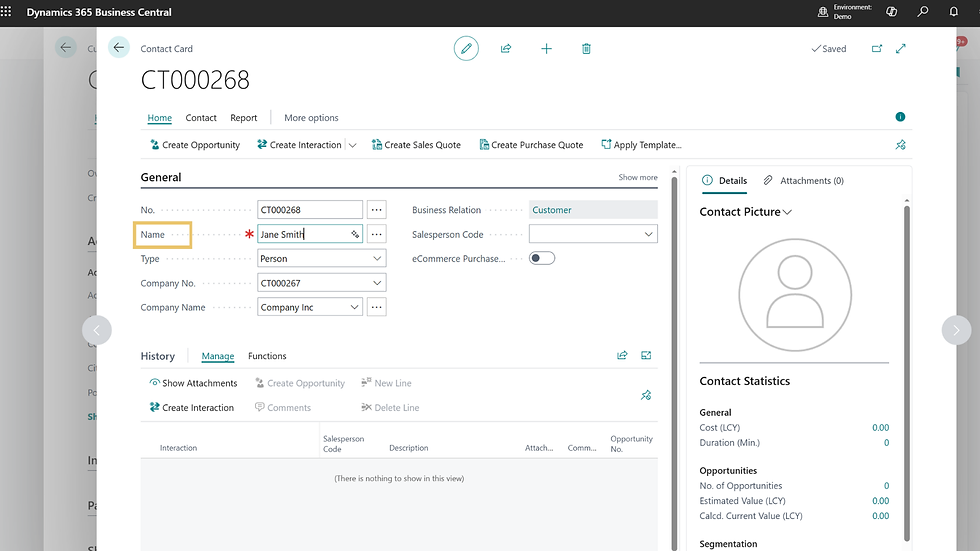
Task: Open the search magnifier in the top bar
Action: (922, 12)
